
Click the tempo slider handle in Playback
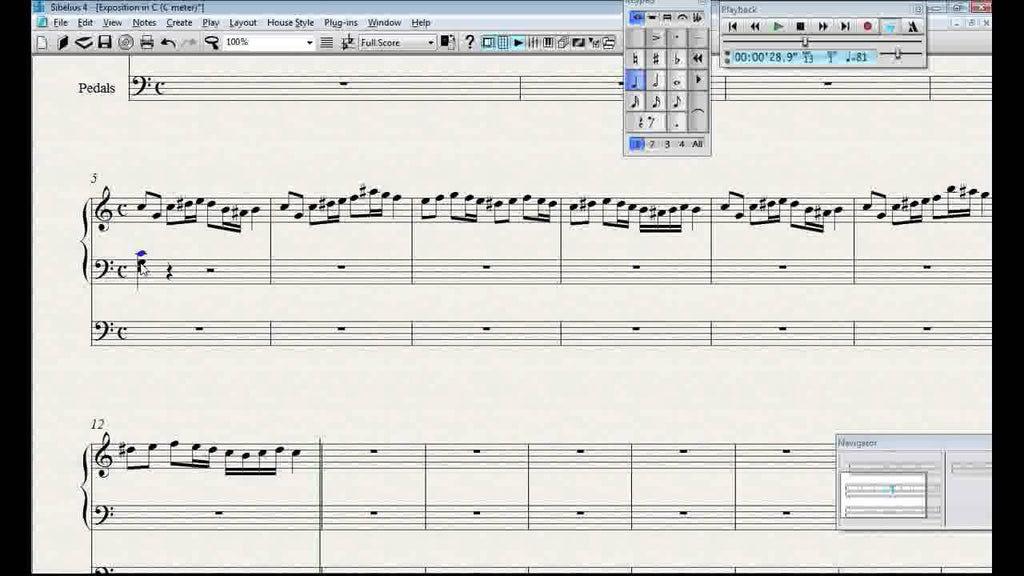[898, 54]
